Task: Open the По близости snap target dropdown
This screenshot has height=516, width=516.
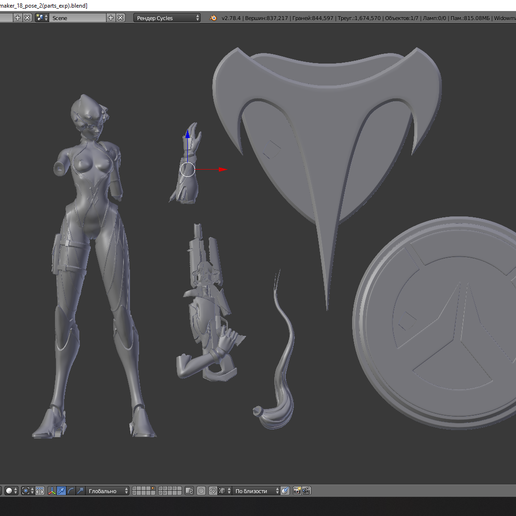Action: pyautogui.click(x=256, y=491)
